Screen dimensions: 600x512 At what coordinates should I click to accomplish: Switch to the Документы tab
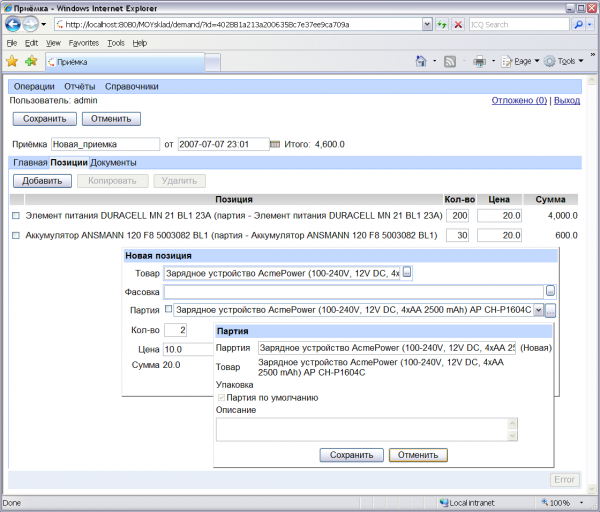pos(113,162)
